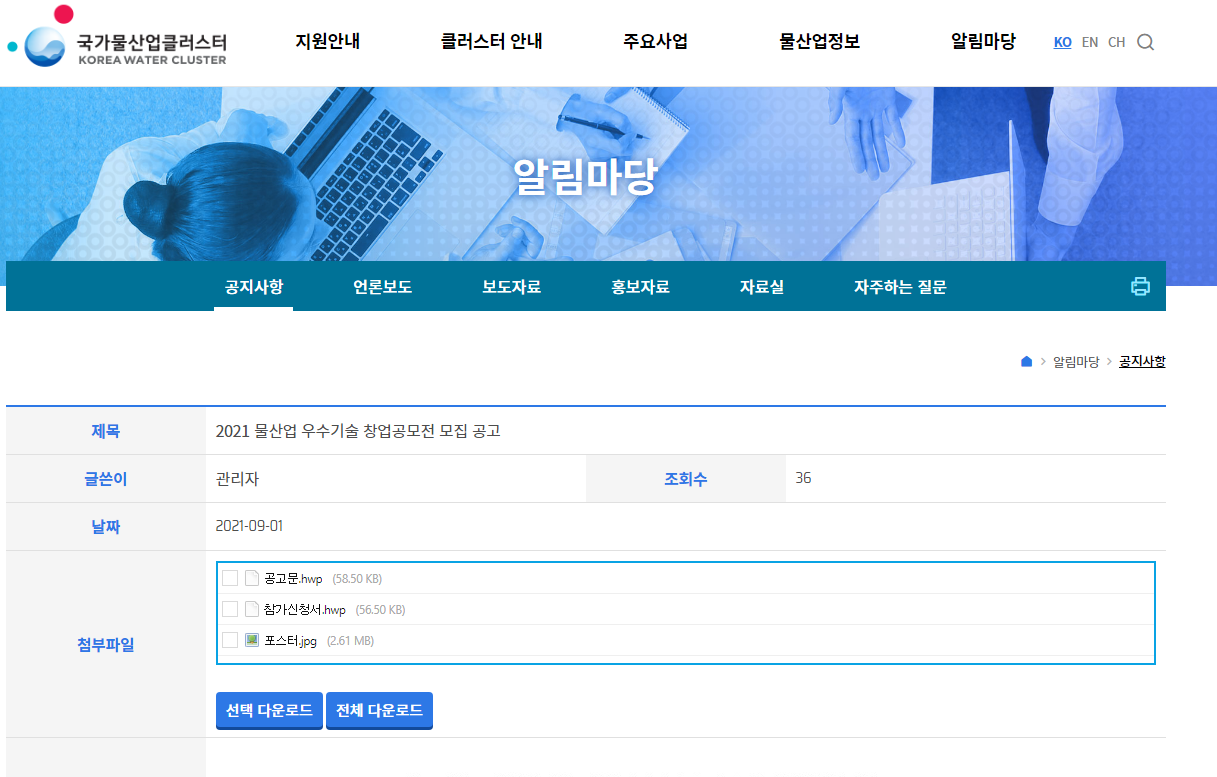The height and width of the screenshot is (777, 1217).
Task: Open the 지원안내 menu
Action: 327,42
